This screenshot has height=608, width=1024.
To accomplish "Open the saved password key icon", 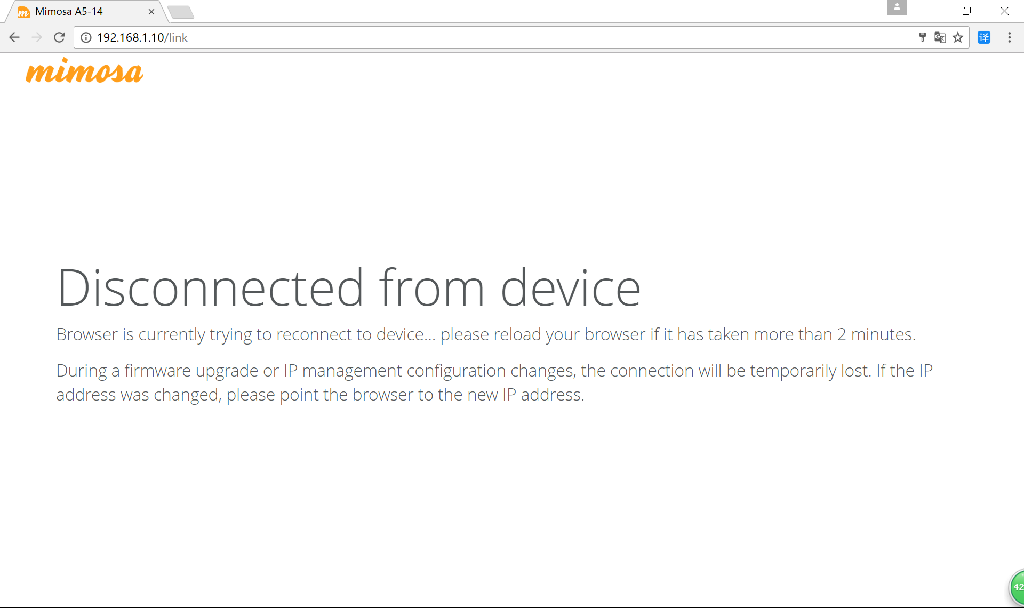I will coord(922,38).
